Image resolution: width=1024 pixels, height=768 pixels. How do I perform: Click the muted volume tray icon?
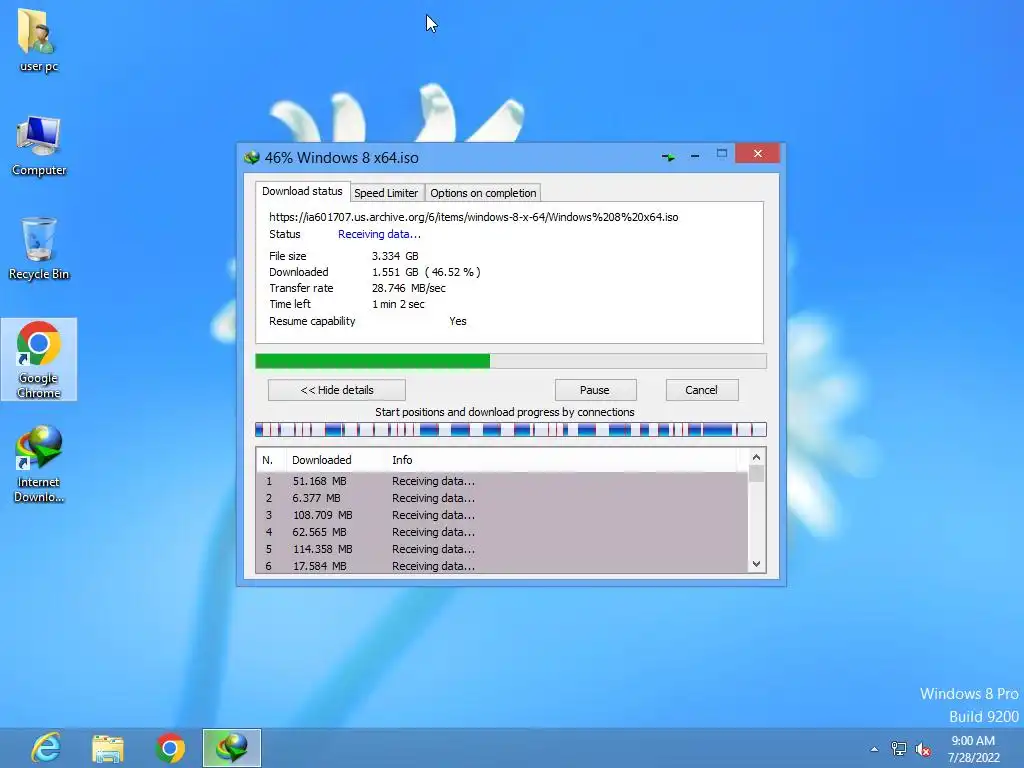point(923,749)
